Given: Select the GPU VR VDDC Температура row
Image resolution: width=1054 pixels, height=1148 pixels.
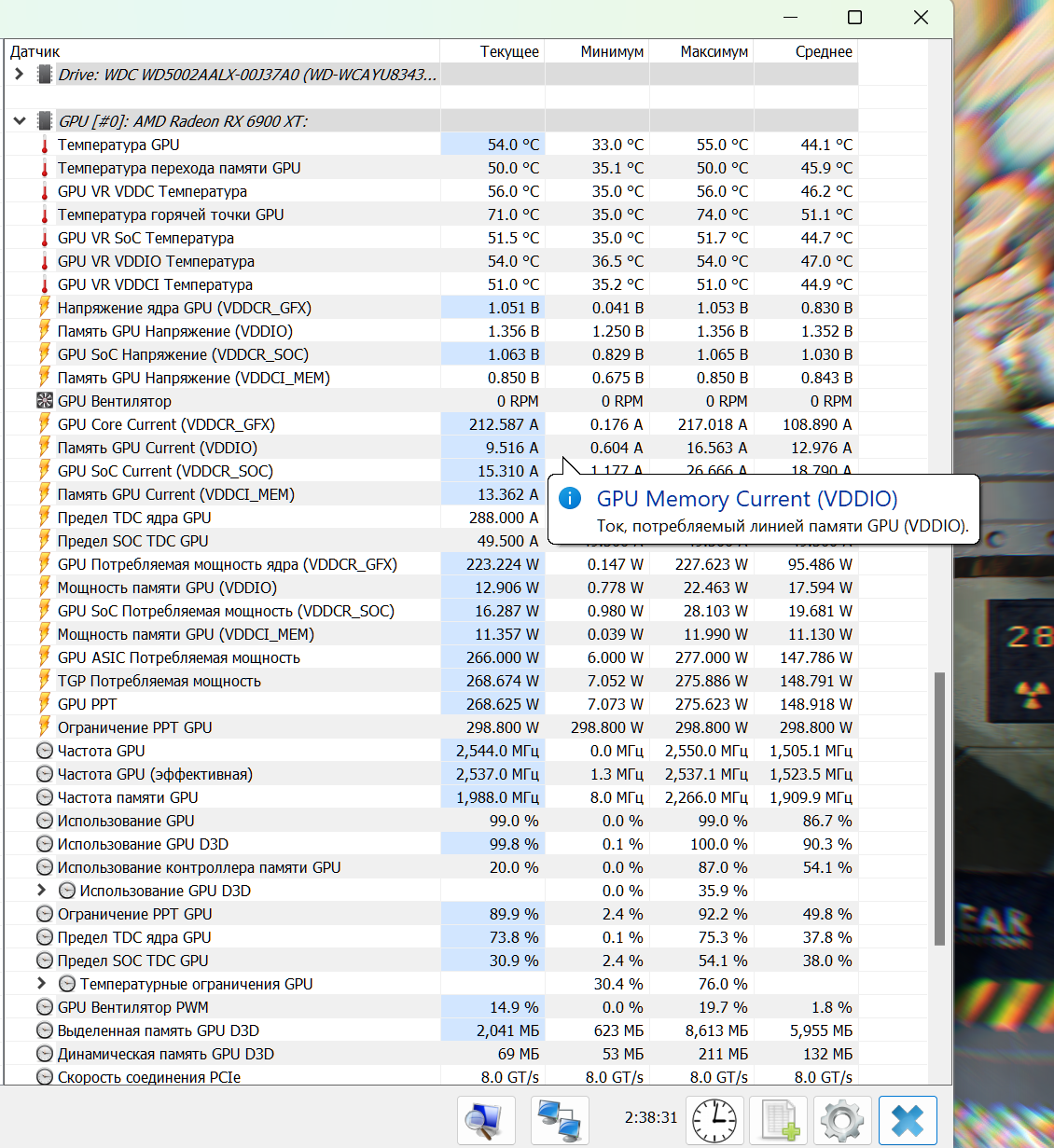Looking at the screenshot, I should coord(431,191).
